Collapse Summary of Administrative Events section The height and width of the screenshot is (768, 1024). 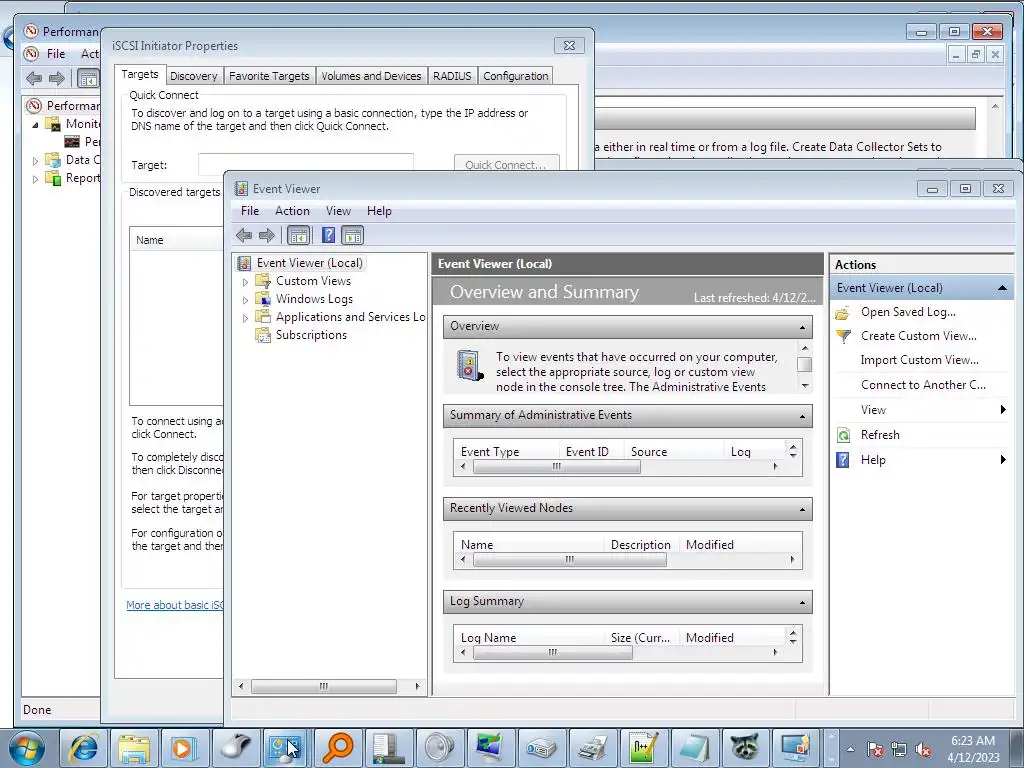tap(803, 416)
